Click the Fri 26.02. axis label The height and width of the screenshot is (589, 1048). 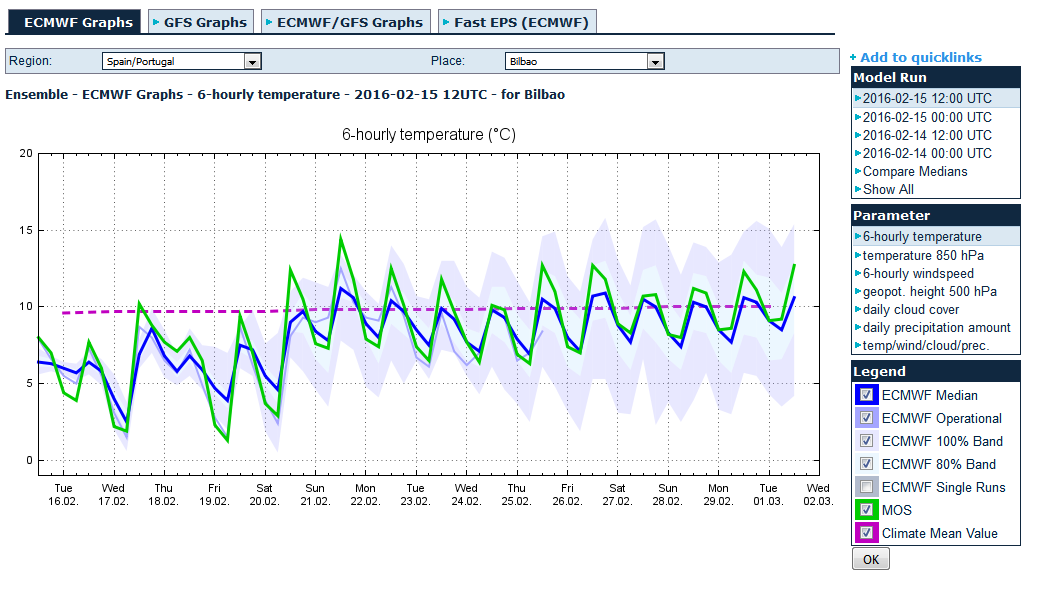tap(567, 495)
